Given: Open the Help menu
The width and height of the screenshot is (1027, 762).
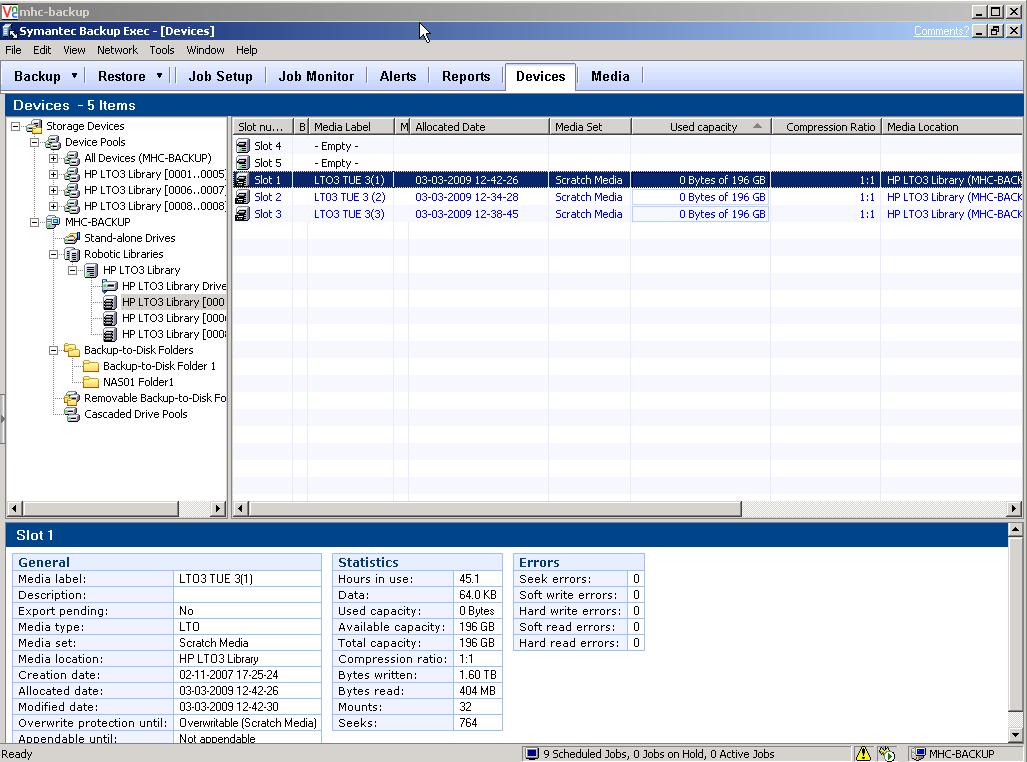Looking at the screenshot, I should point(247,50).
